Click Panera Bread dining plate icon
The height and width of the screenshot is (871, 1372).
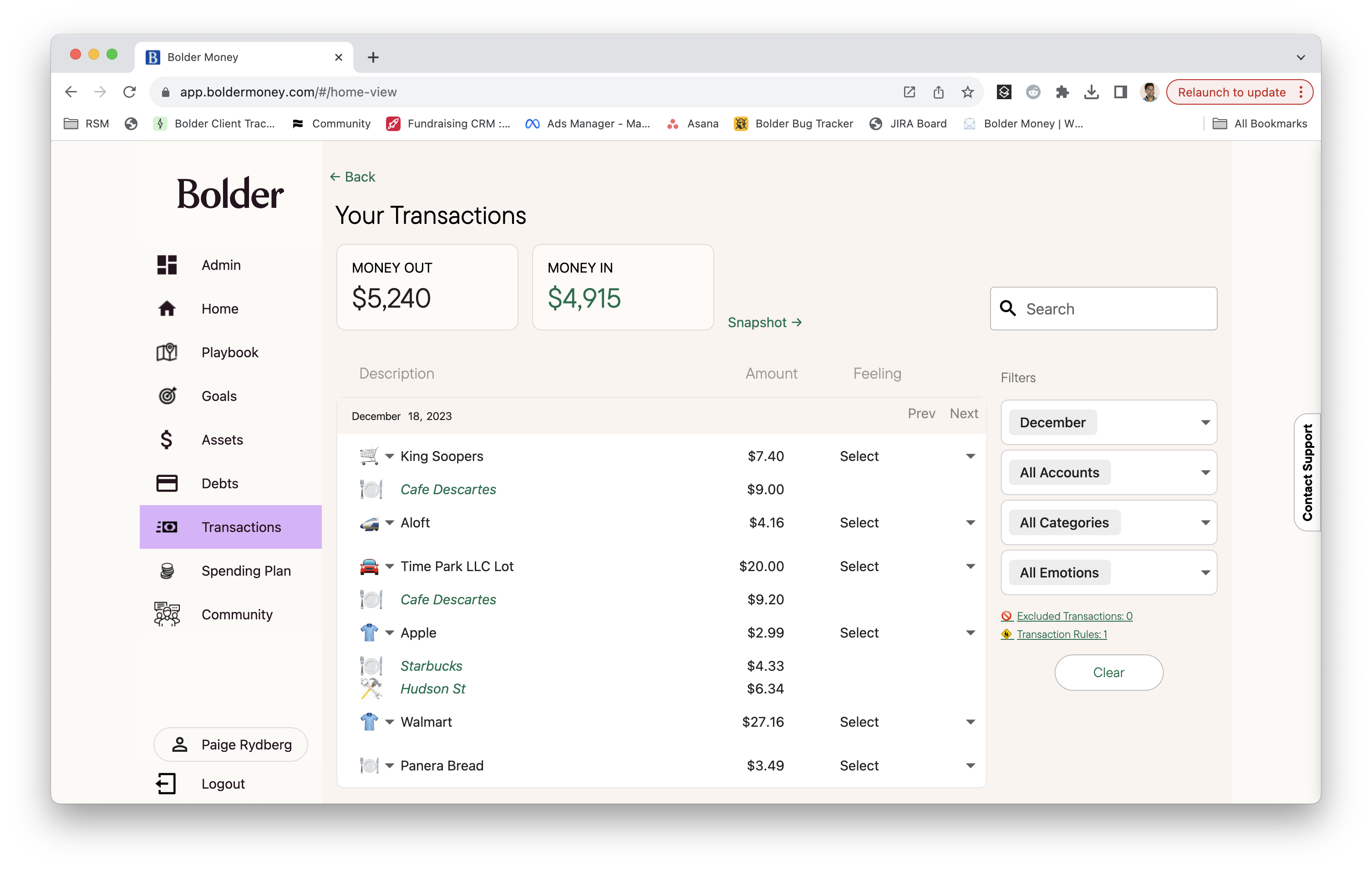369,765
